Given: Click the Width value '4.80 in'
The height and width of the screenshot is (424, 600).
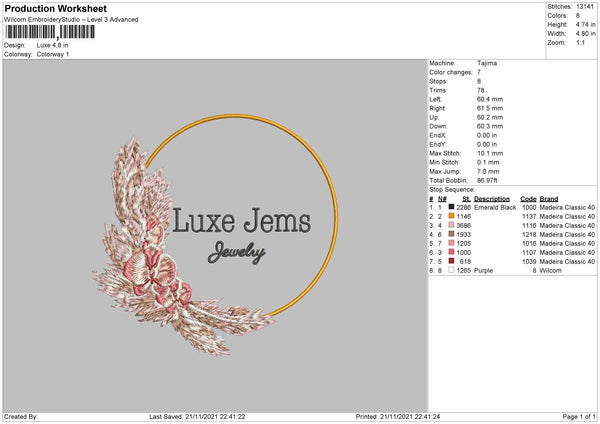Looking at the screenshot, I should tap(585, 34).
